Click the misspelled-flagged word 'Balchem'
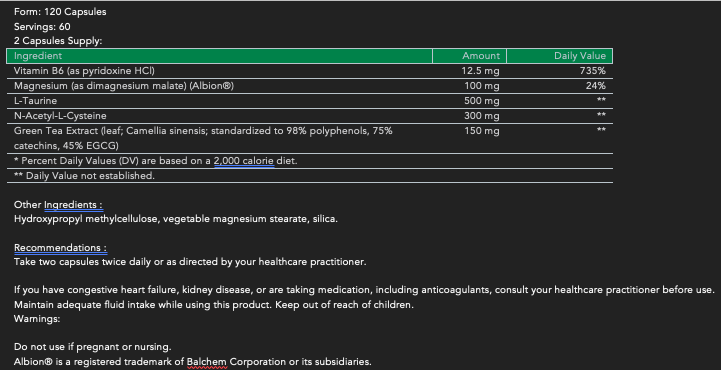The height and width of the screenshot is (370, 721). coord(207,362)
